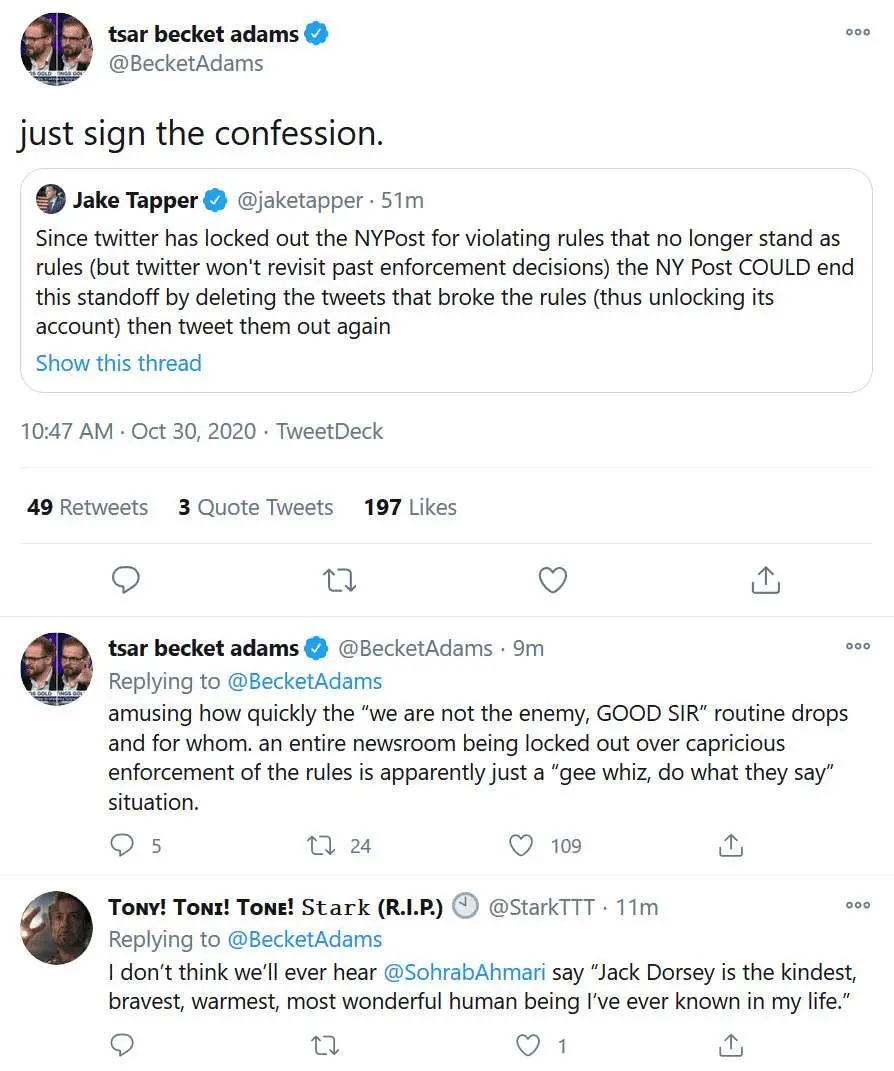
Task: Like Becket's reply with 109 likes
Action: [x=521, y=846]
